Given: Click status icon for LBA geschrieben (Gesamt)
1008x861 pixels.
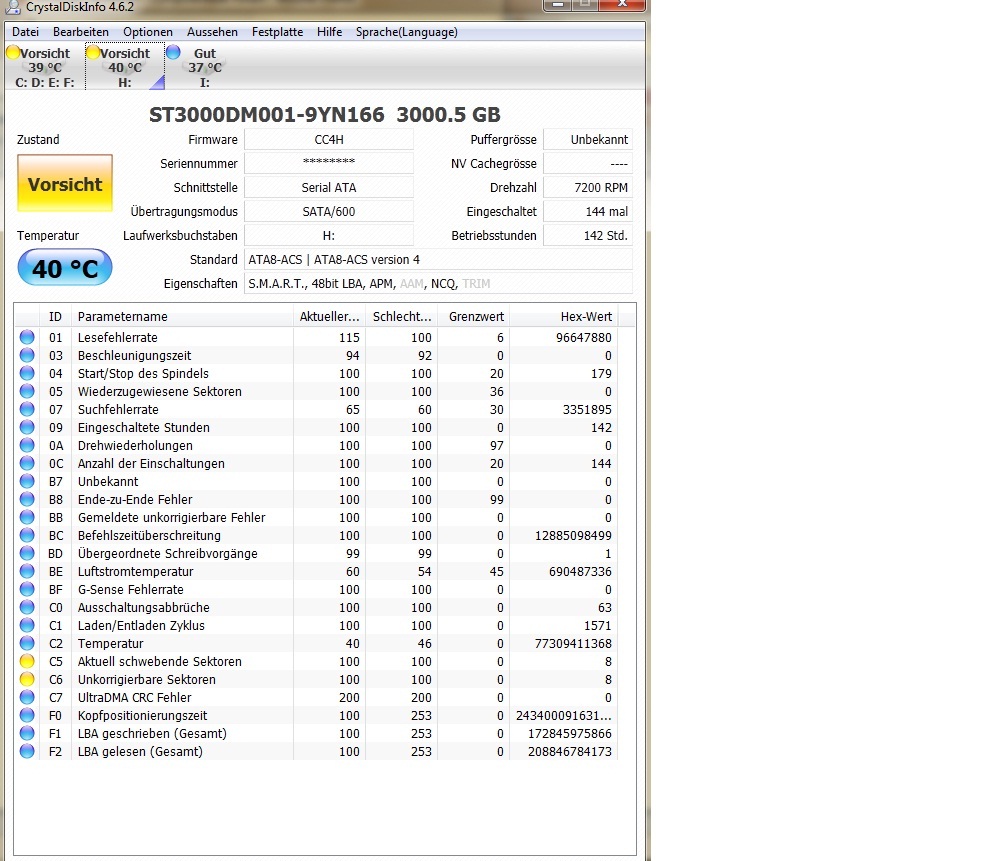Looking at the screenshot, I should click(x=27, y=733).
